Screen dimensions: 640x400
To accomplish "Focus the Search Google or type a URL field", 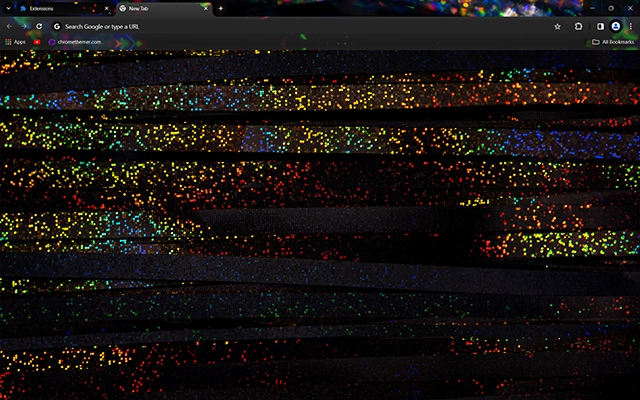I will 304,27.
